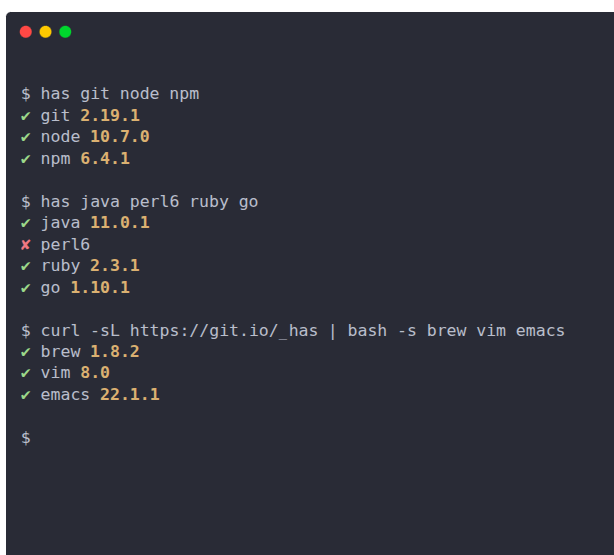Screen dimensions: 614x555
Task: Click the empty prompt at the bottom
Action: pos(26,438)
